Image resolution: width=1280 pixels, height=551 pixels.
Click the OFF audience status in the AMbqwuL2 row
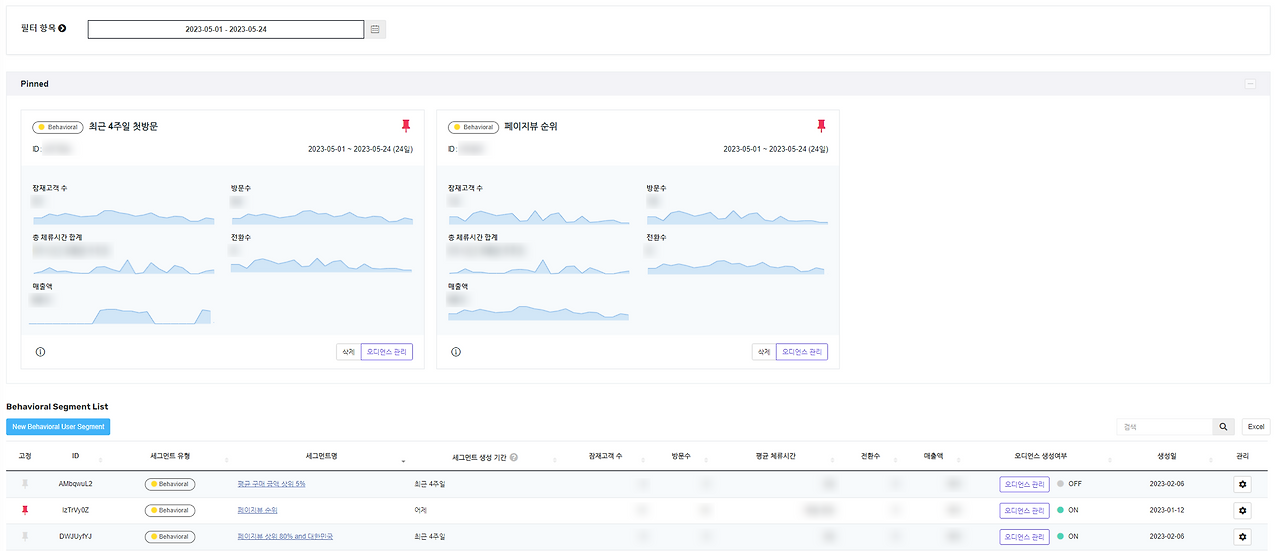tap(1075, 483)
